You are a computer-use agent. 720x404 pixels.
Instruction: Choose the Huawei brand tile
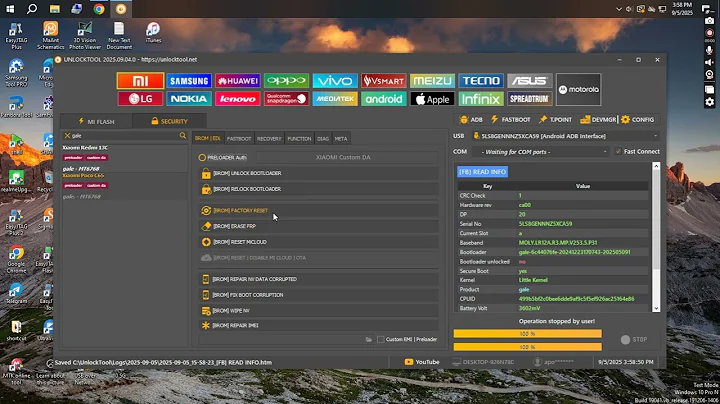(x=237, y=81)
